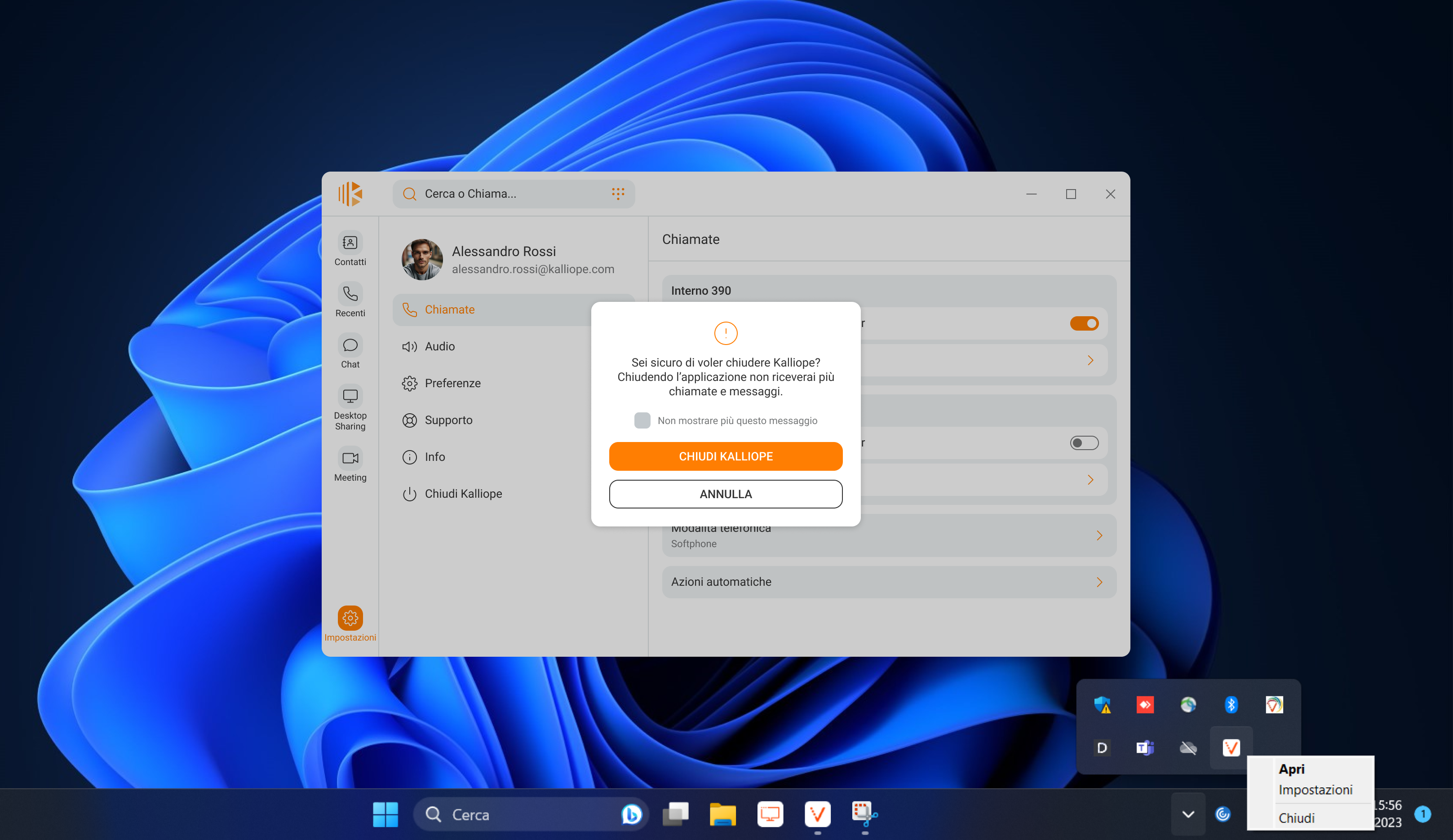This screenshot has height=840, width=1453.
Task: Click Kalliope app on taskbar
Action: [817, 815]
